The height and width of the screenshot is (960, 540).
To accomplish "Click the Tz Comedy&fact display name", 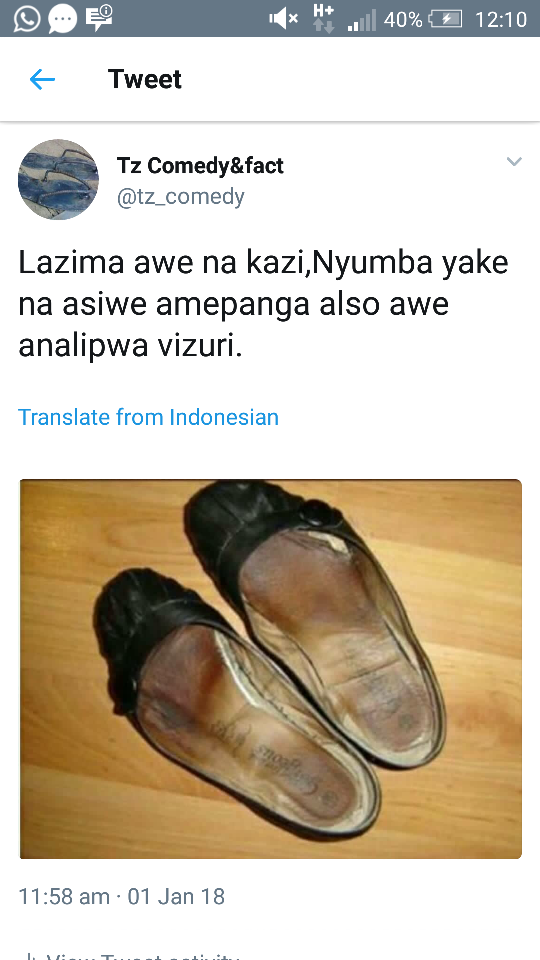I will pyautogui.click(x=200, y=165).
